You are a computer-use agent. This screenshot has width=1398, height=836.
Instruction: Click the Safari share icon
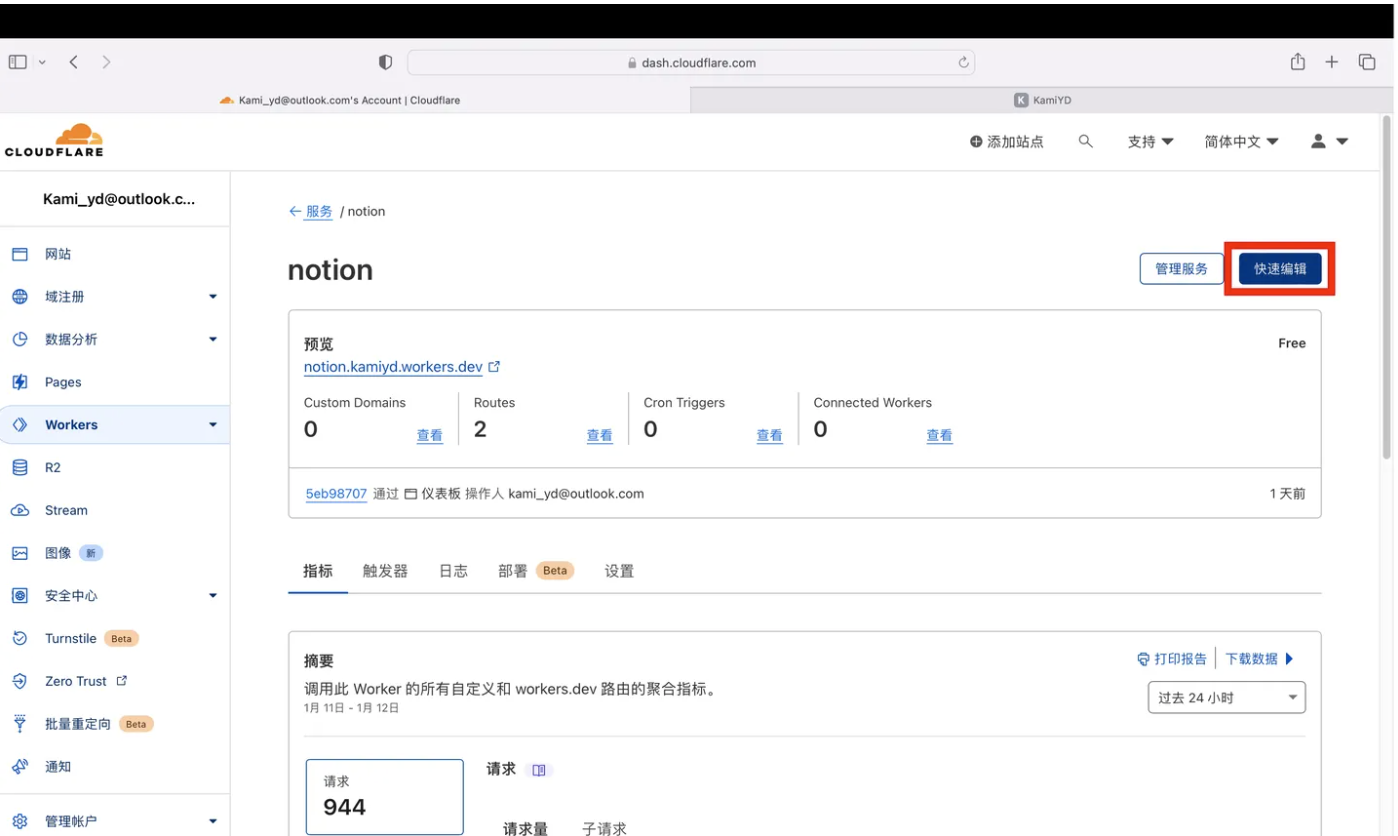click(1297, 62)
